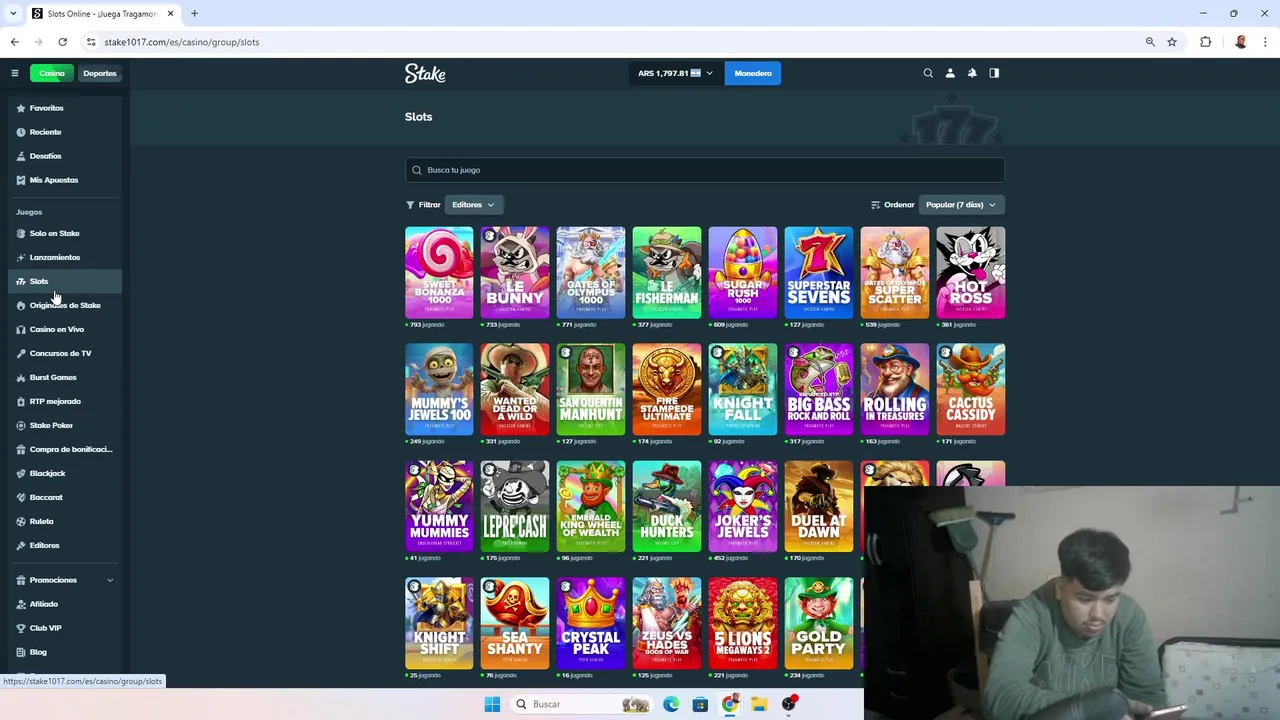Image resolution: width=1280 pixels, height=720 pixels.
Task: Open the Gates of Olympus 1000 thumbnail
Action: [591, 273]
